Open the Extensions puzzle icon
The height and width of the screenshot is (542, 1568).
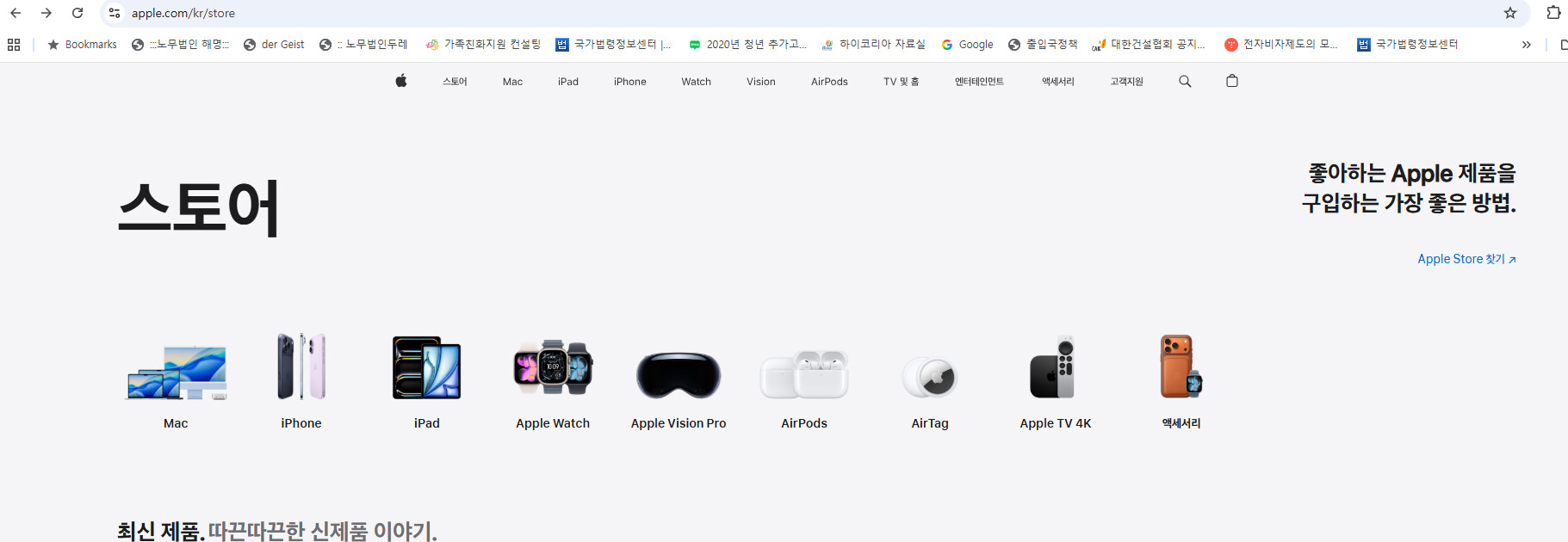point(1553,13)
